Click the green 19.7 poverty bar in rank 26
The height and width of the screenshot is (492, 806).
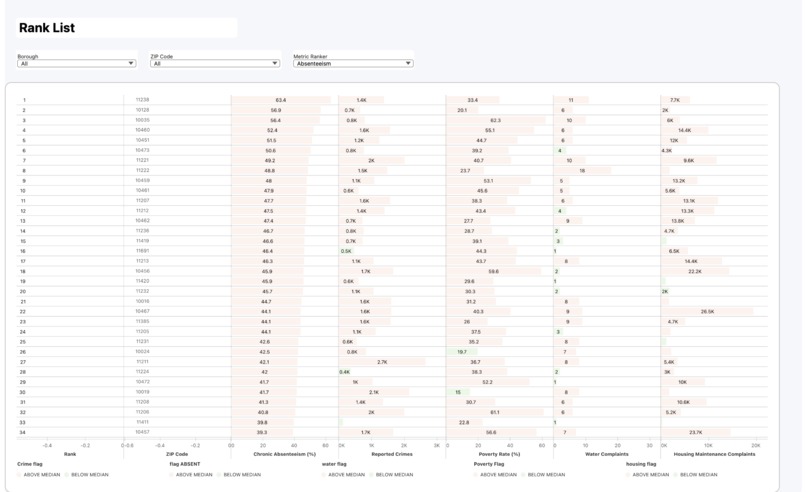pos(462,352)
